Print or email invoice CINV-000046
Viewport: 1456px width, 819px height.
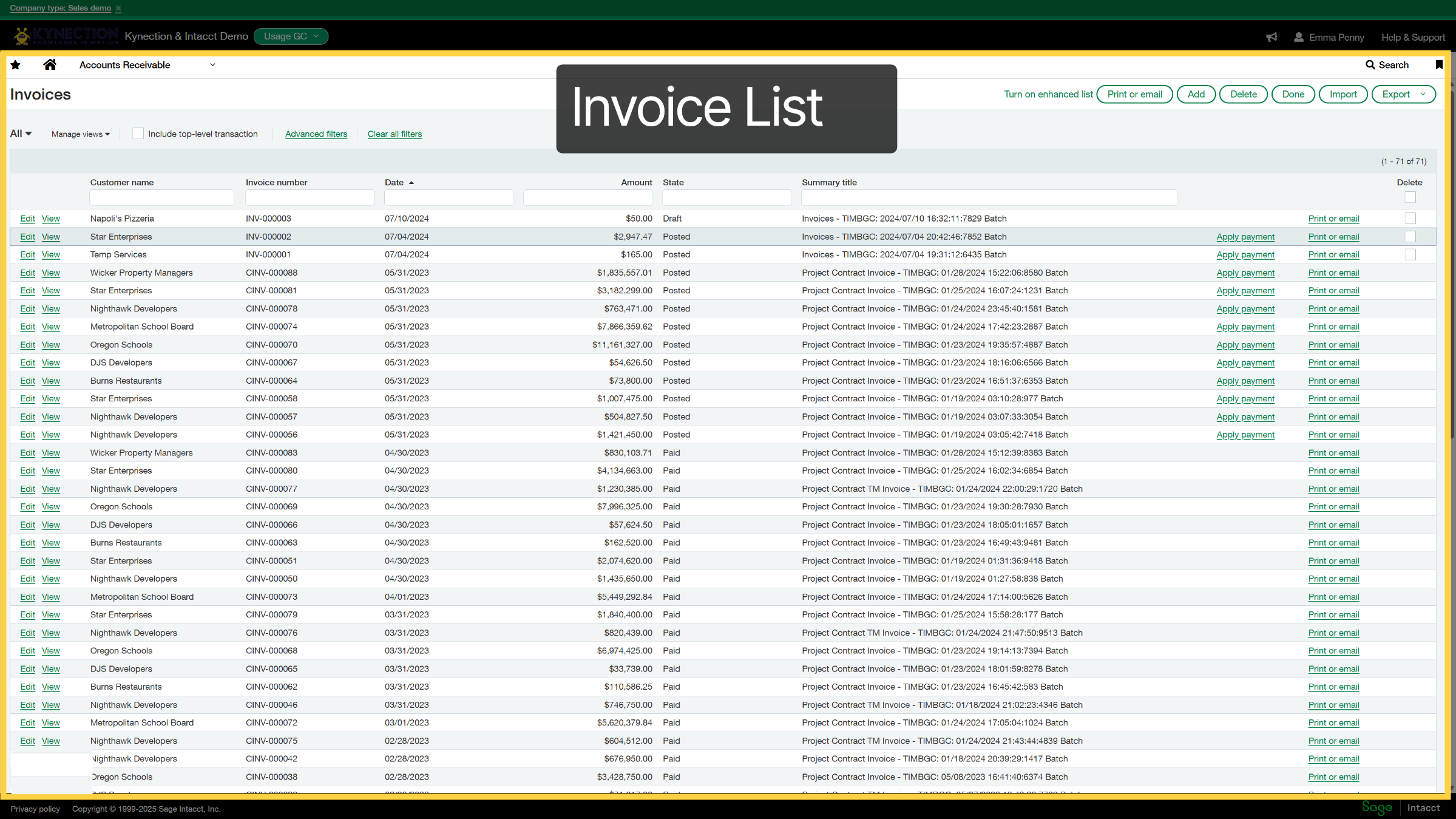[1333, 705]
